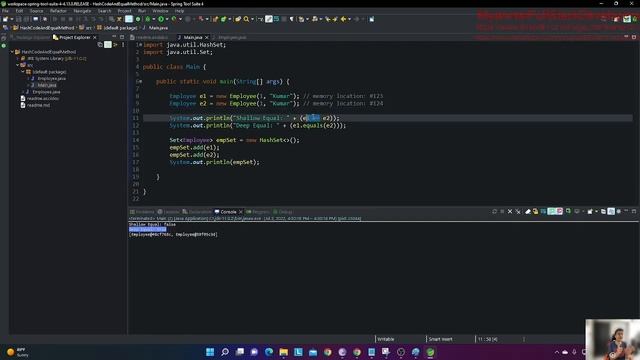640x360 pixels.
Task: Open the Back navigation history dropdown
Action: click(349, 19)
